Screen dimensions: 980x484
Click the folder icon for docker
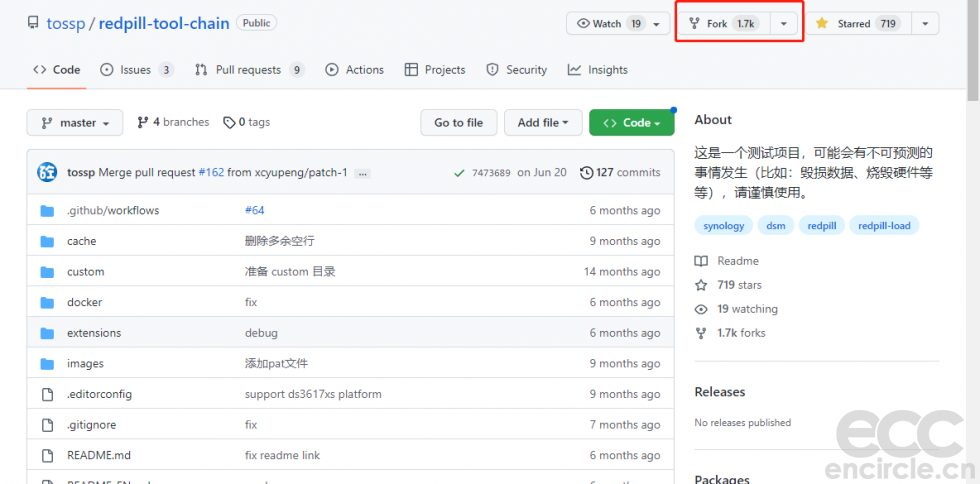coord(47,302)
